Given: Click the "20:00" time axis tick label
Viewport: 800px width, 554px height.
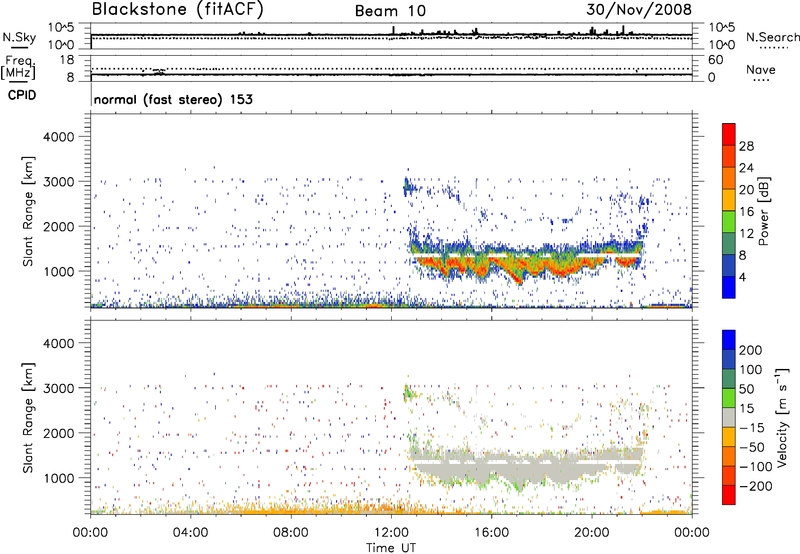Looking at the screenshot, I should click(592, 533).
